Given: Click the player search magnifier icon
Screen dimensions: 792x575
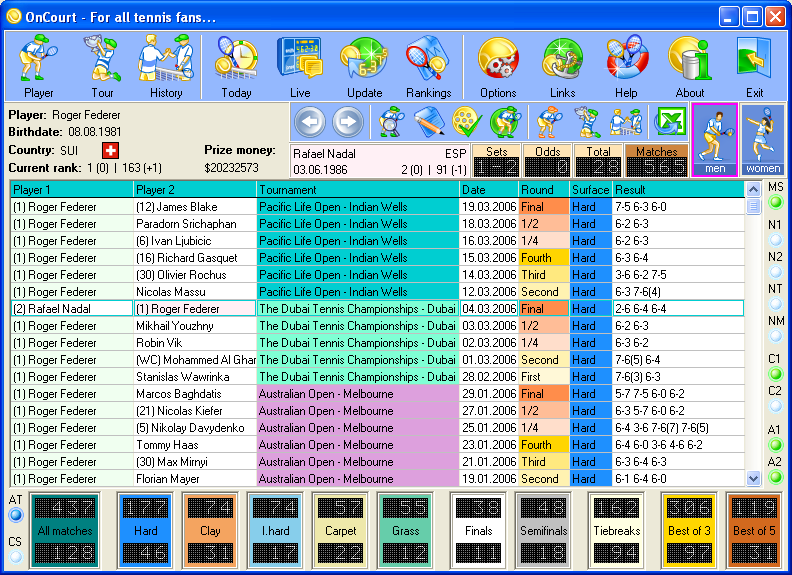Looking at the screenshot, I should coord(392,122).
